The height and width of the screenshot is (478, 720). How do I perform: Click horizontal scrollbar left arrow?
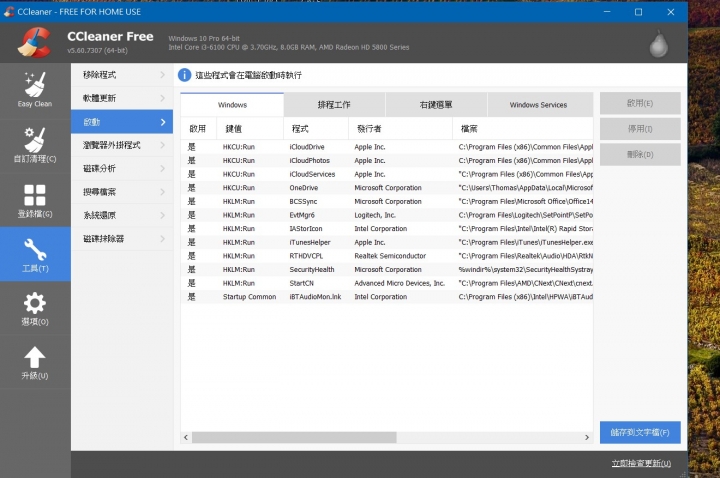click(186, 437)
